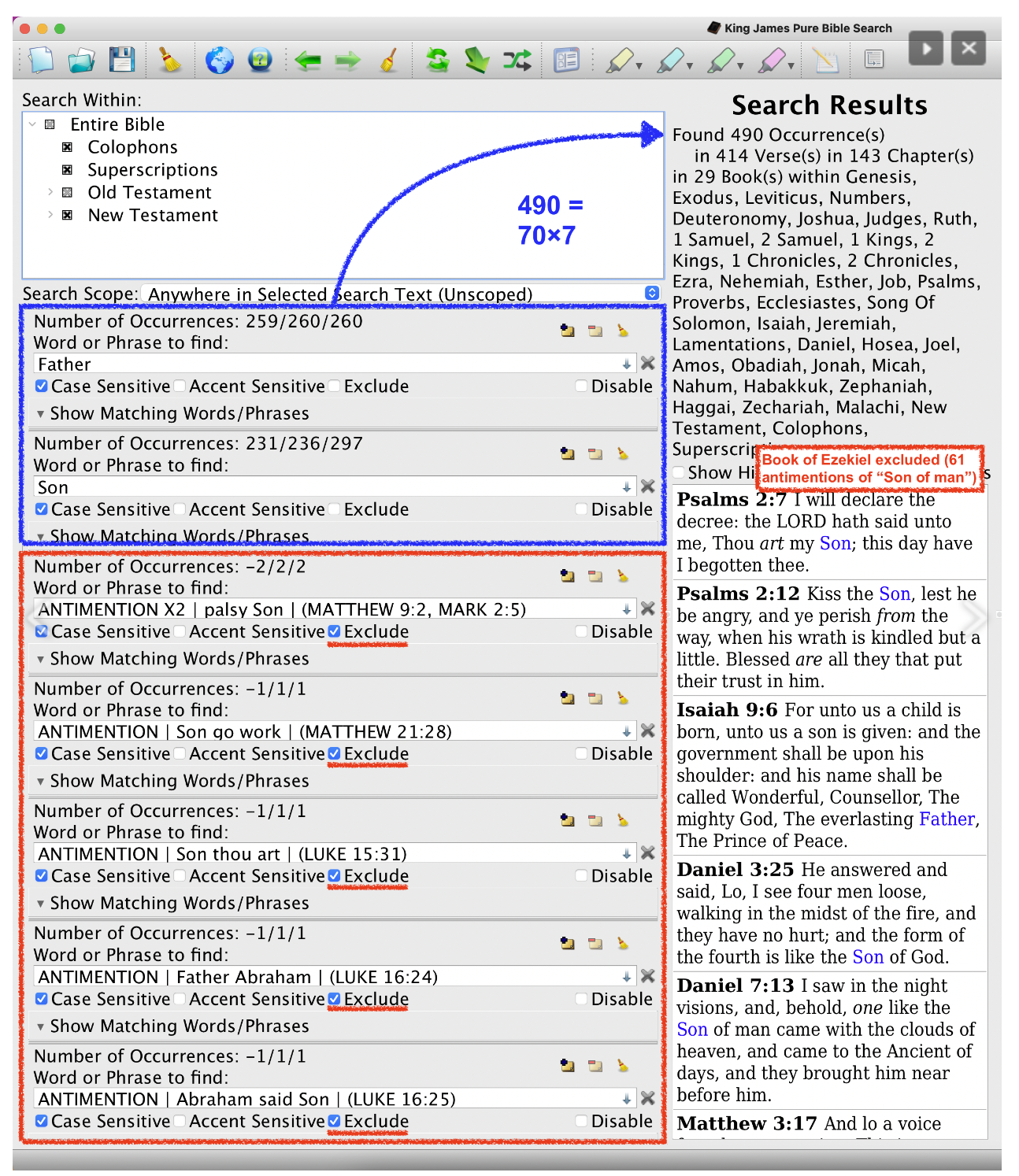Screen dimensions: 1019x1176
Task: Save the search with floppy disk icon
Action: pyautogui.click(x=122, y=60)
